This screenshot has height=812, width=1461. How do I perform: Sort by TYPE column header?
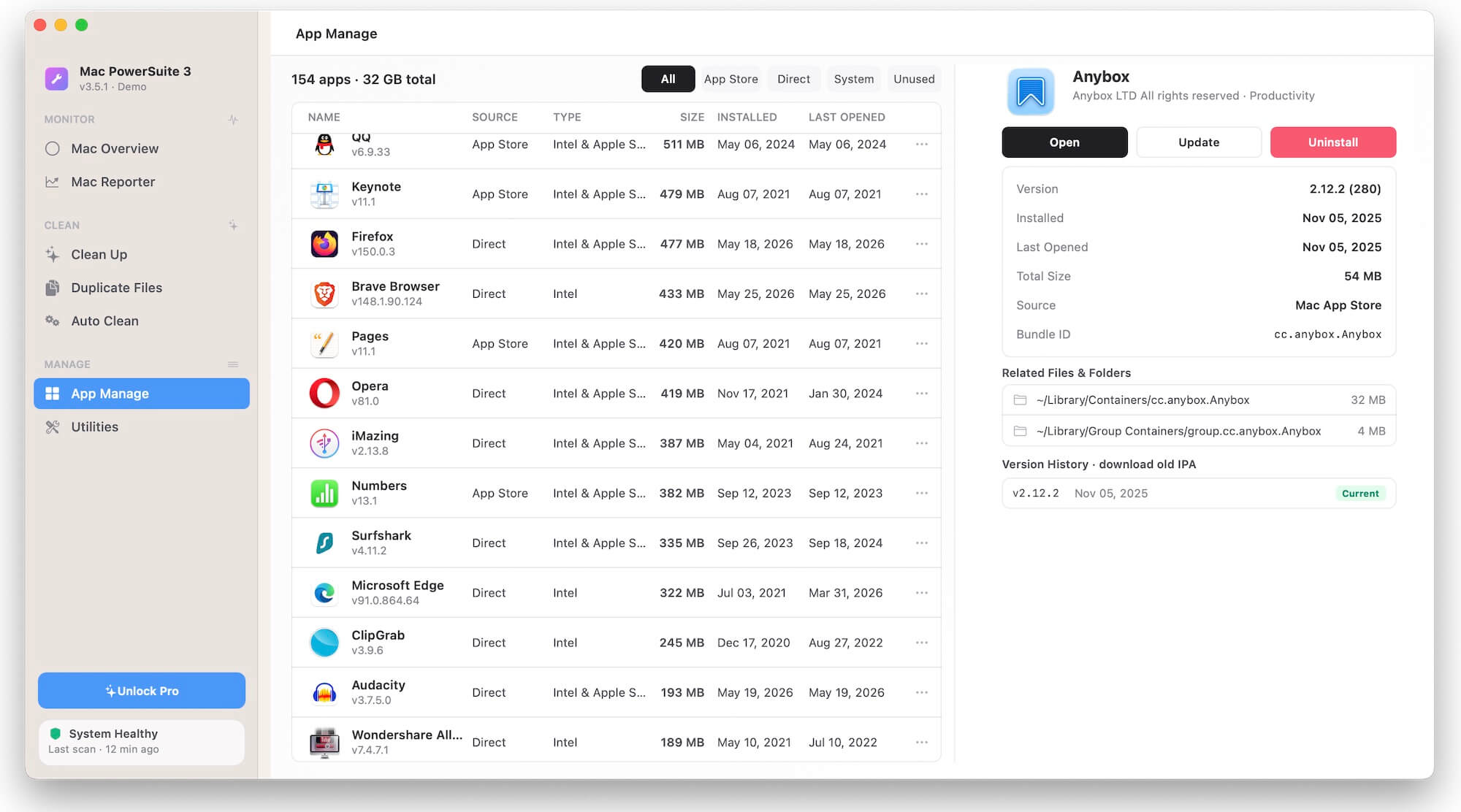567,117
